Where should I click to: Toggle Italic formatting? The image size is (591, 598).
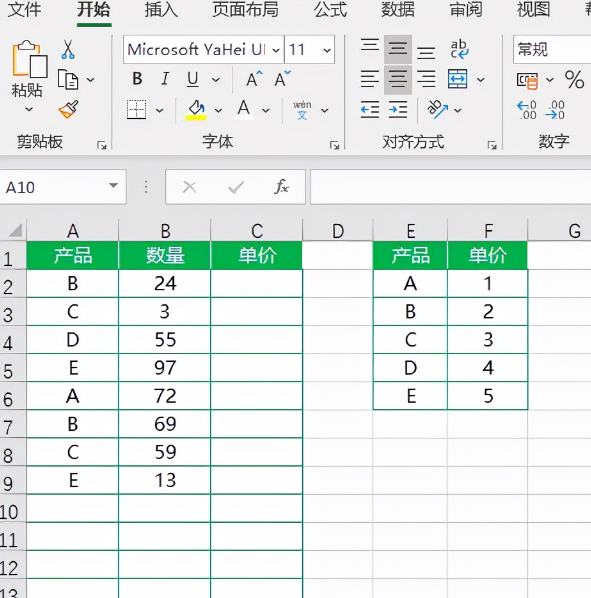pos(165,79)
